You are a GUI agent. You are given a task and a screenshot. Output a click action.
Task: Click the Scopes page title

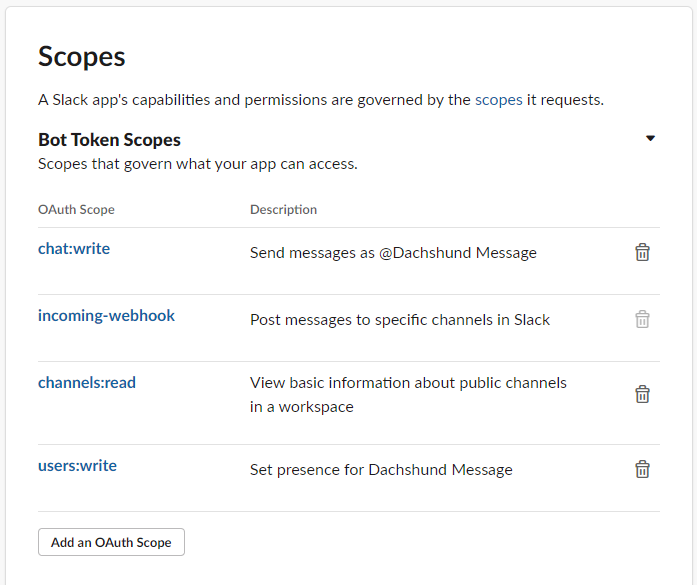pyautogui.click(x=82, y=57)
